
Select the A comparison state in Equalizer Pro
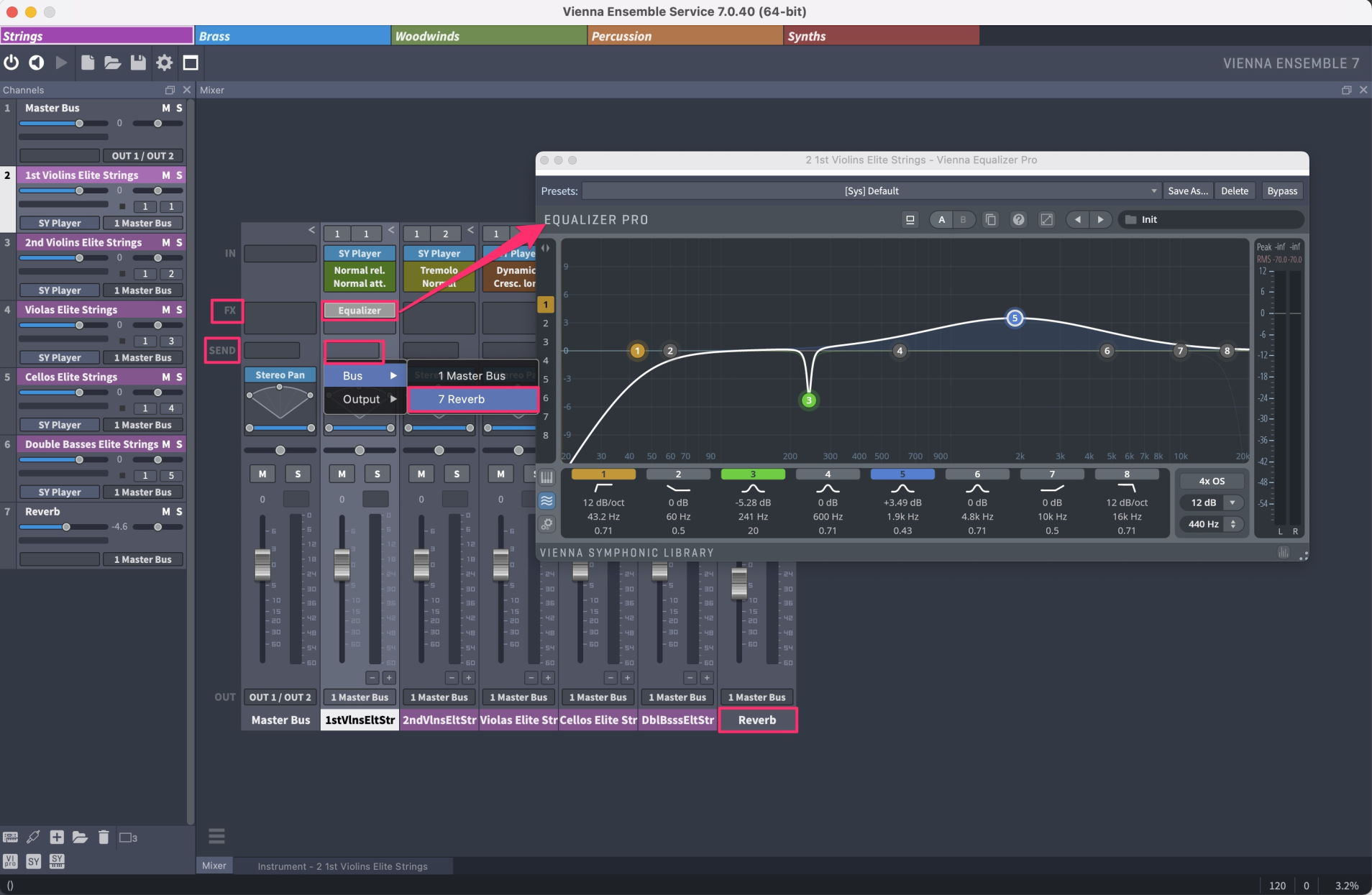[942, 220]
